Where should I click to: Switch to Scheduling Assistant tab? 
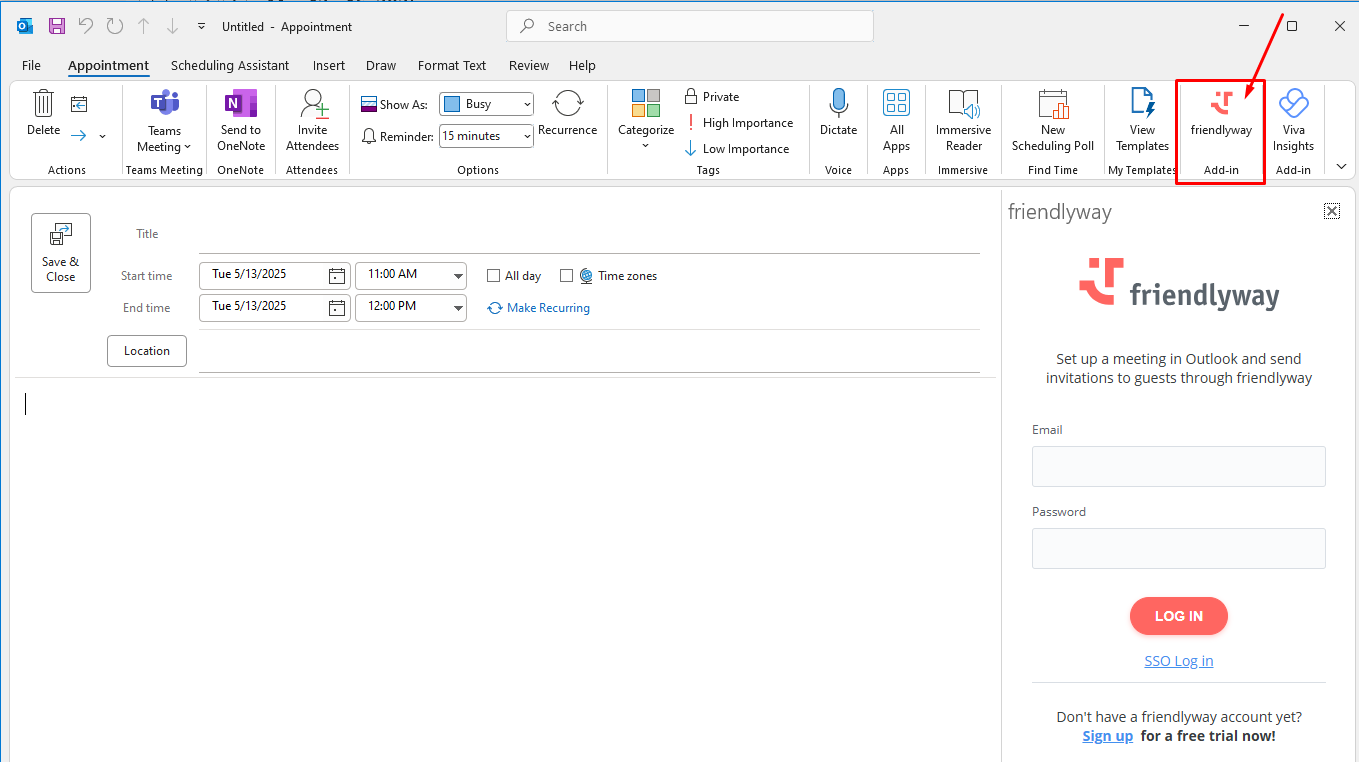pyautogui.click(x=230, y=66)
